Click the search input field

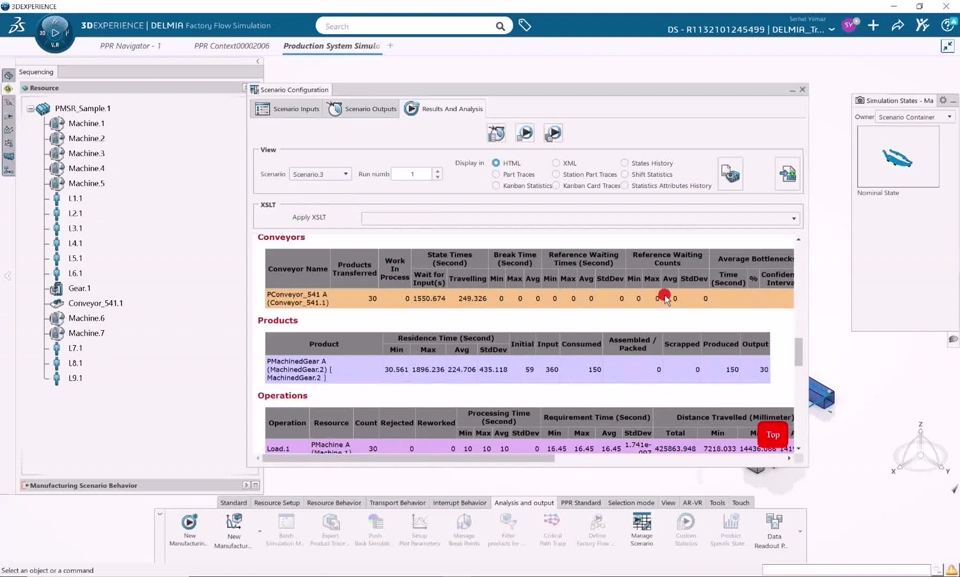click(x=407, y=26)
